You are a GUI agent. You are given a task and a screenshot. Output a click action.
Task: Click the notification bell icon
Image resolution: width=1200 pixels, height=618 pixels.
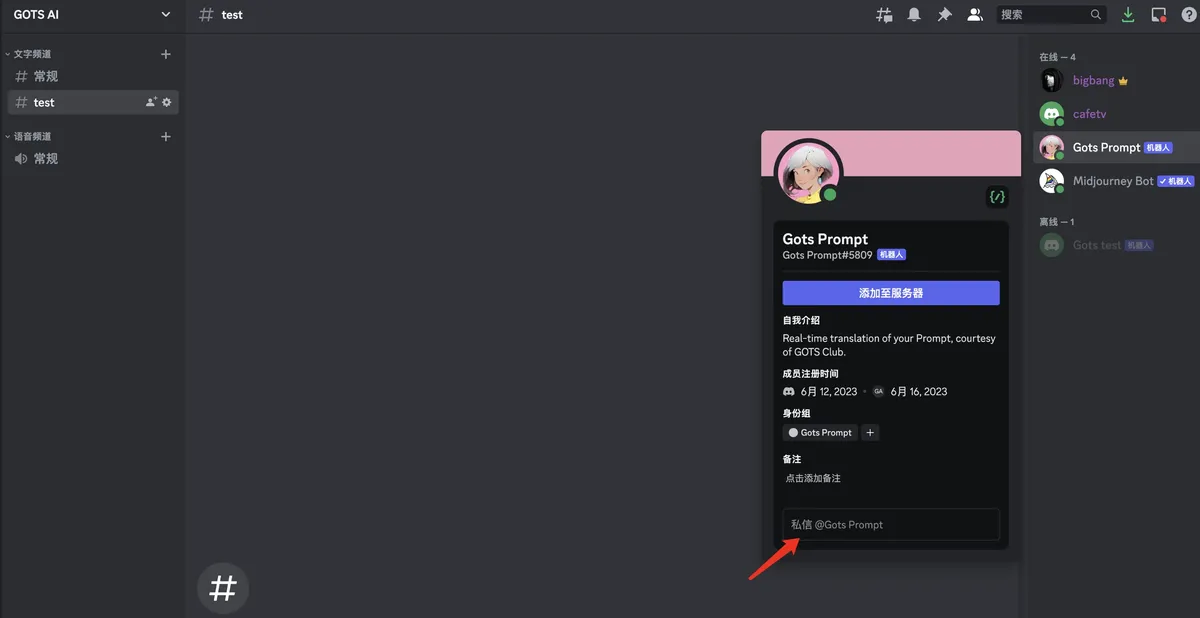coord(914,15)
